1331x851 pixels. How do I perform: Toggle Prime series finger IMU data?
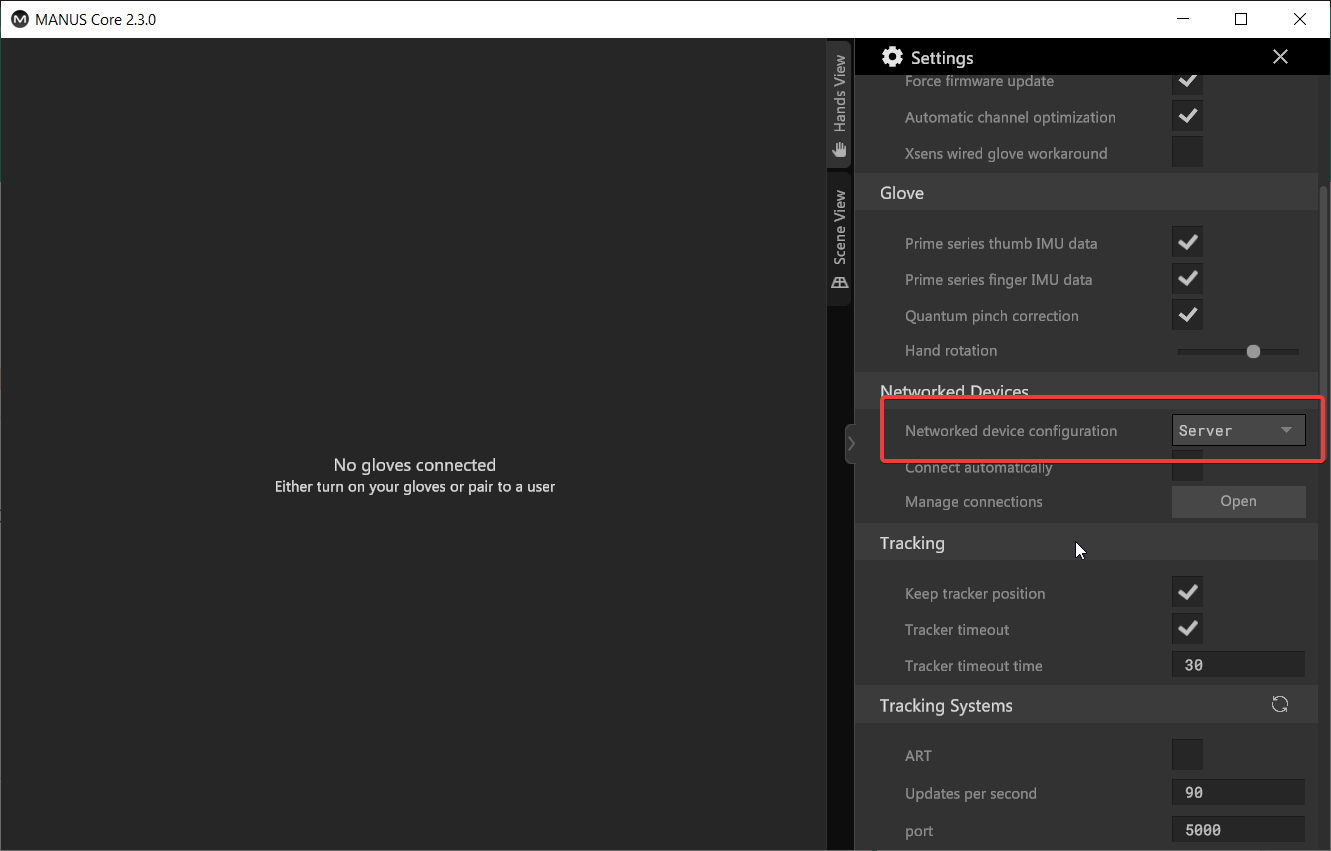(1187, 279)
